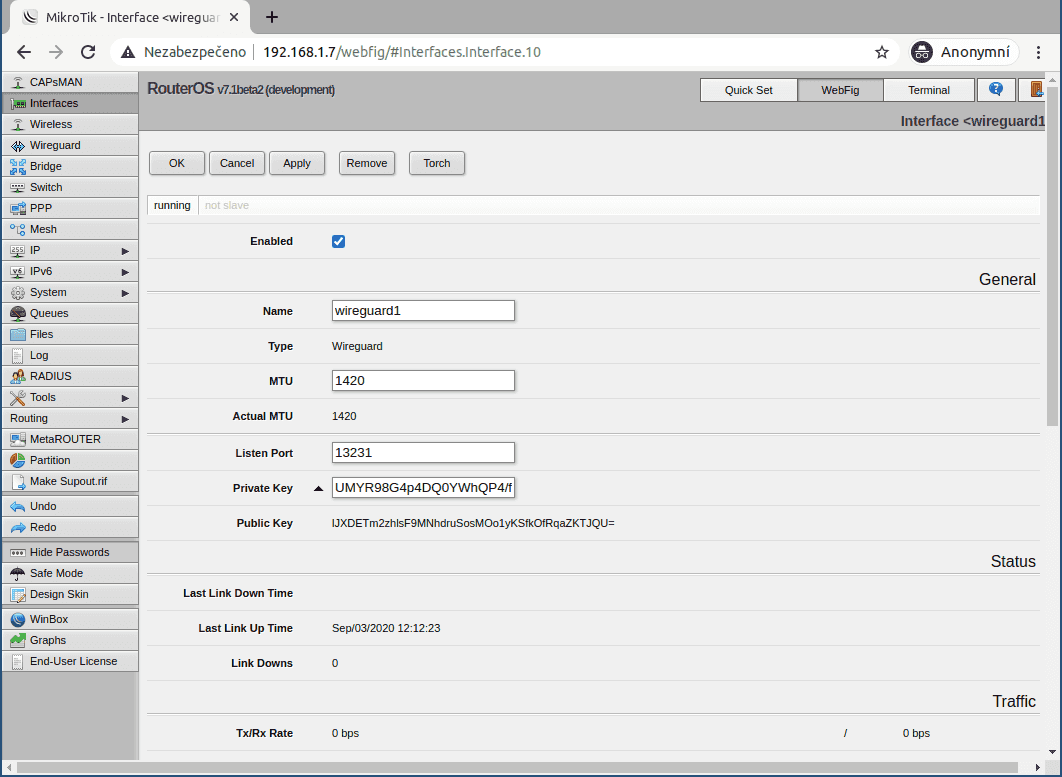Click the Undo arrow icon
Image resolution: width=1062 pixels, height=777 pixels.
point(18,506)
